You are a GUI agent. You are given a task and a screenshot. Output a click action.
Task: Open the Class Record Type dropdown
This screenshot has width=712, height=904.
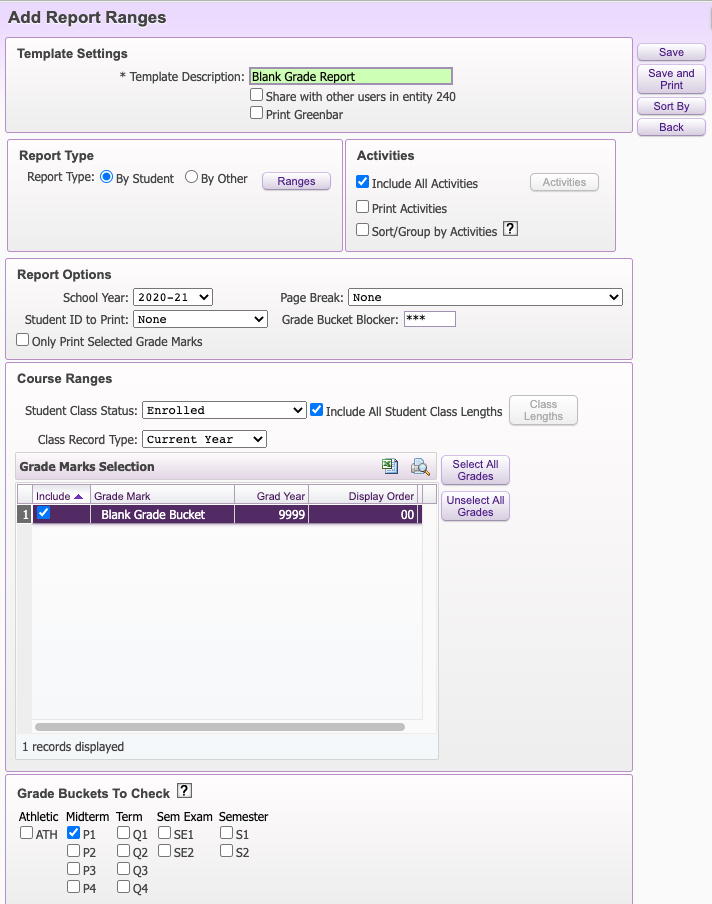(205, 439)
